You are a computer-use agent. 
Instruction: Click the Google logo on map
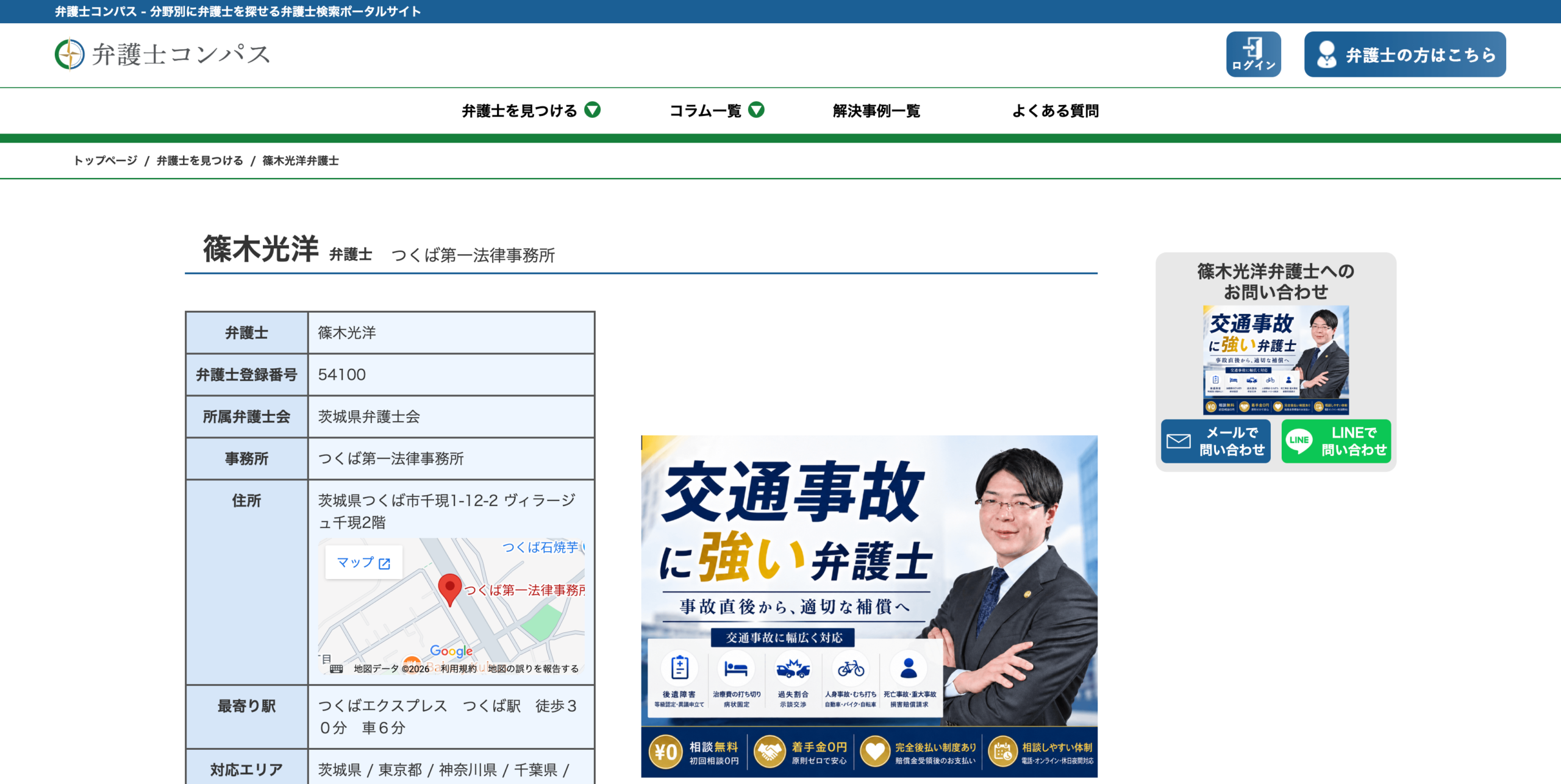coord(451,651)
